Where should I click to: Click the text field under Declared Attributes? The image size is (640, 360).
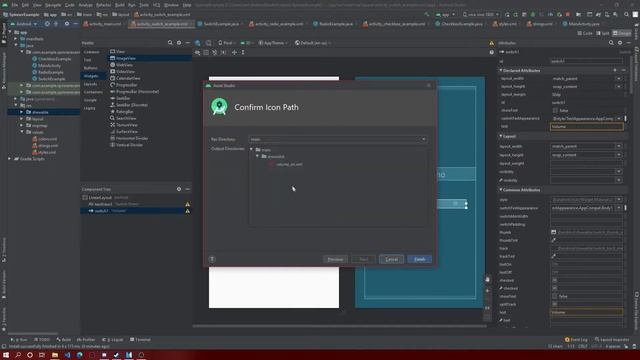tap(587, 127)
